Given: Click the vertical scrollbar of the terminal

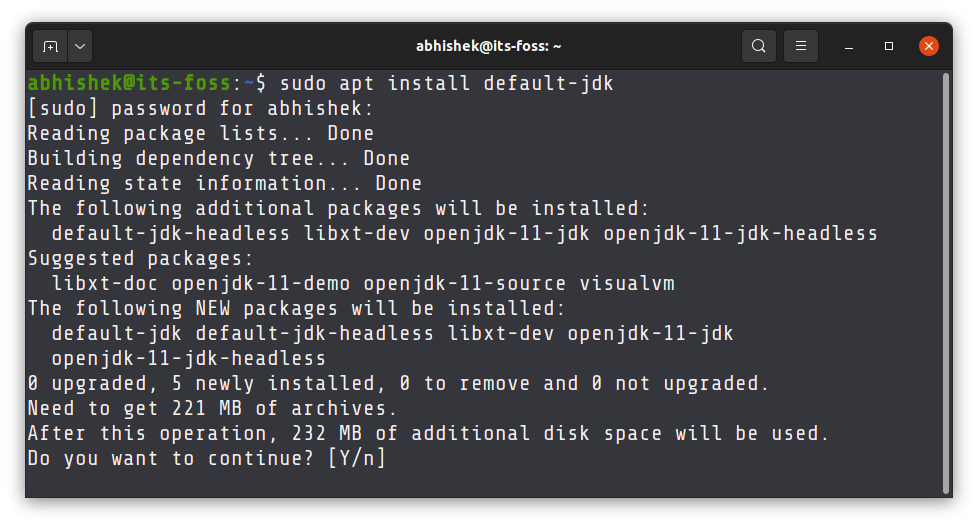Looking at the screenshot, I should 946,284.
